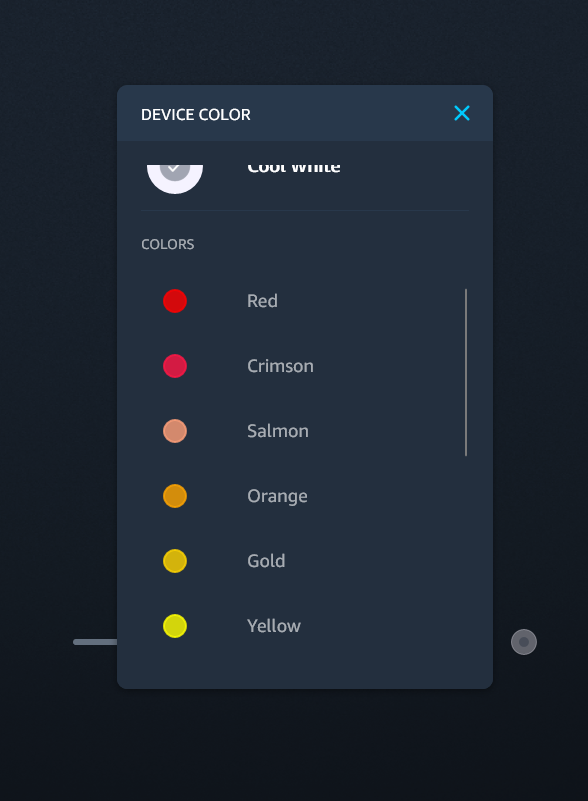This screenshot has height=801, width=588.
Task: Click the Yellow text label
Action: point(274,626)
